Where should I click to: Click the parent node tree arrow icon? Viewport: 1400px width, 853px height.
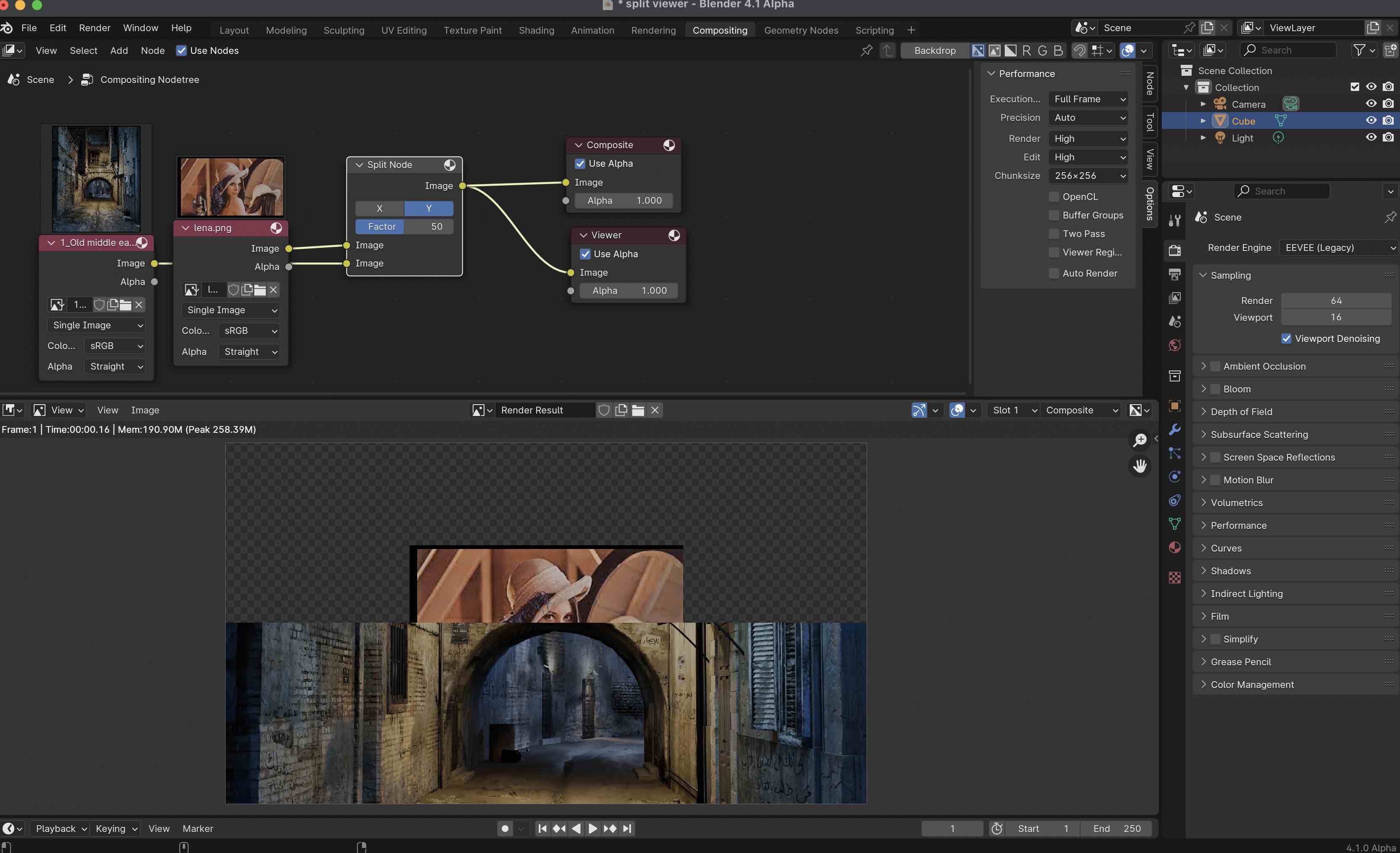(887, 51)
